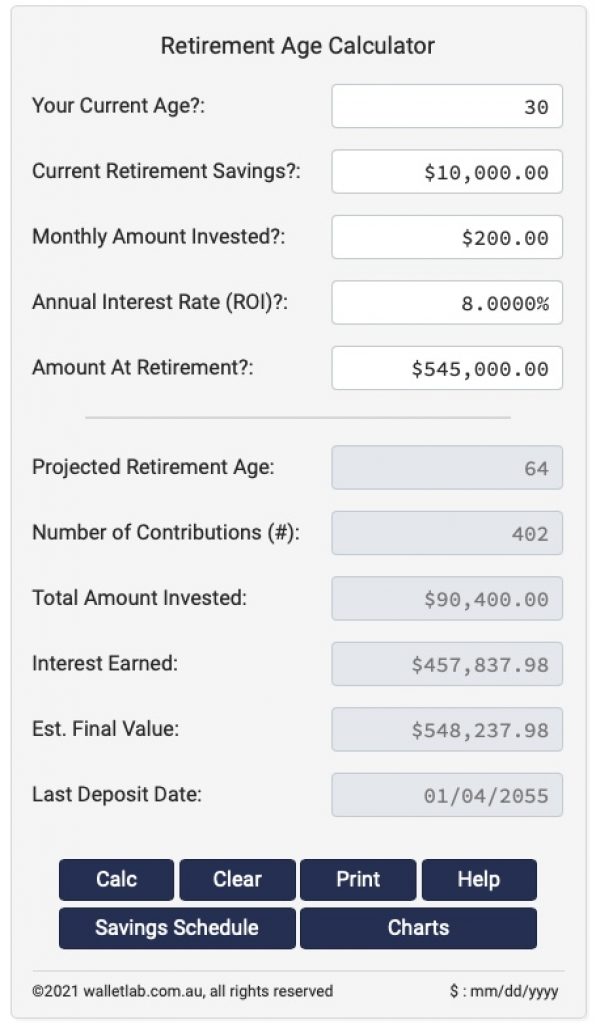Select the Annual Interest Rate field
This screenshot has height=1024, width=596.
pyautogui.click(x=447, y=302)
